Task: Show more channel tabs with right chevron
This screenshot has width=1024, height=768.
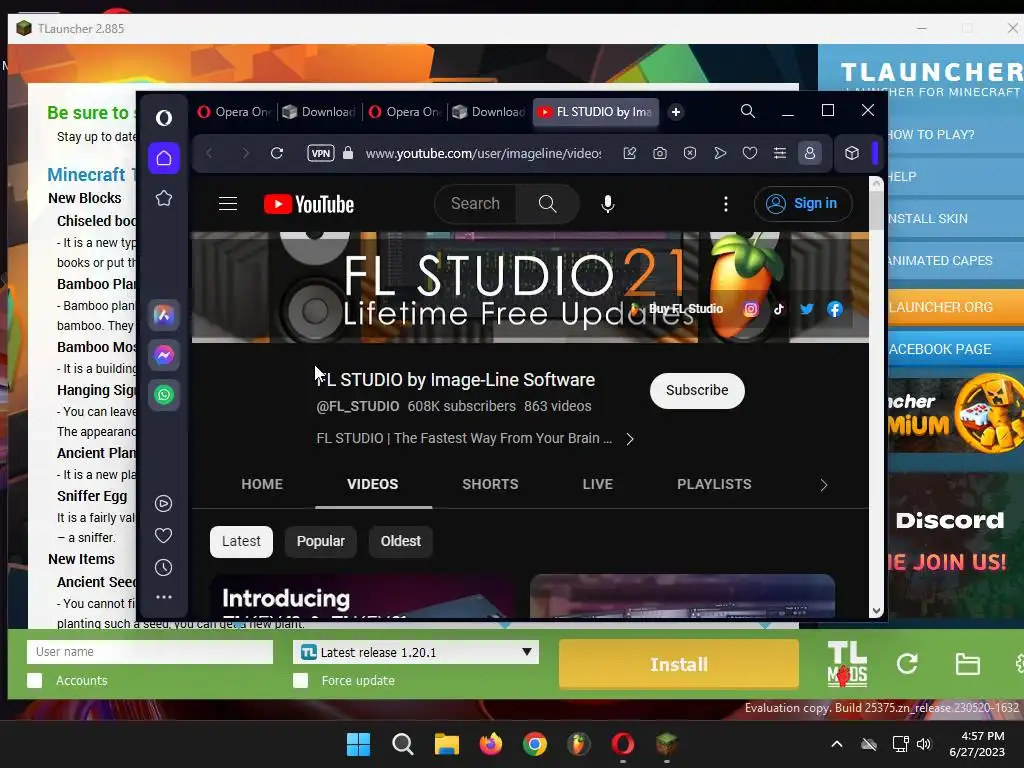Action: coord(824,485)
